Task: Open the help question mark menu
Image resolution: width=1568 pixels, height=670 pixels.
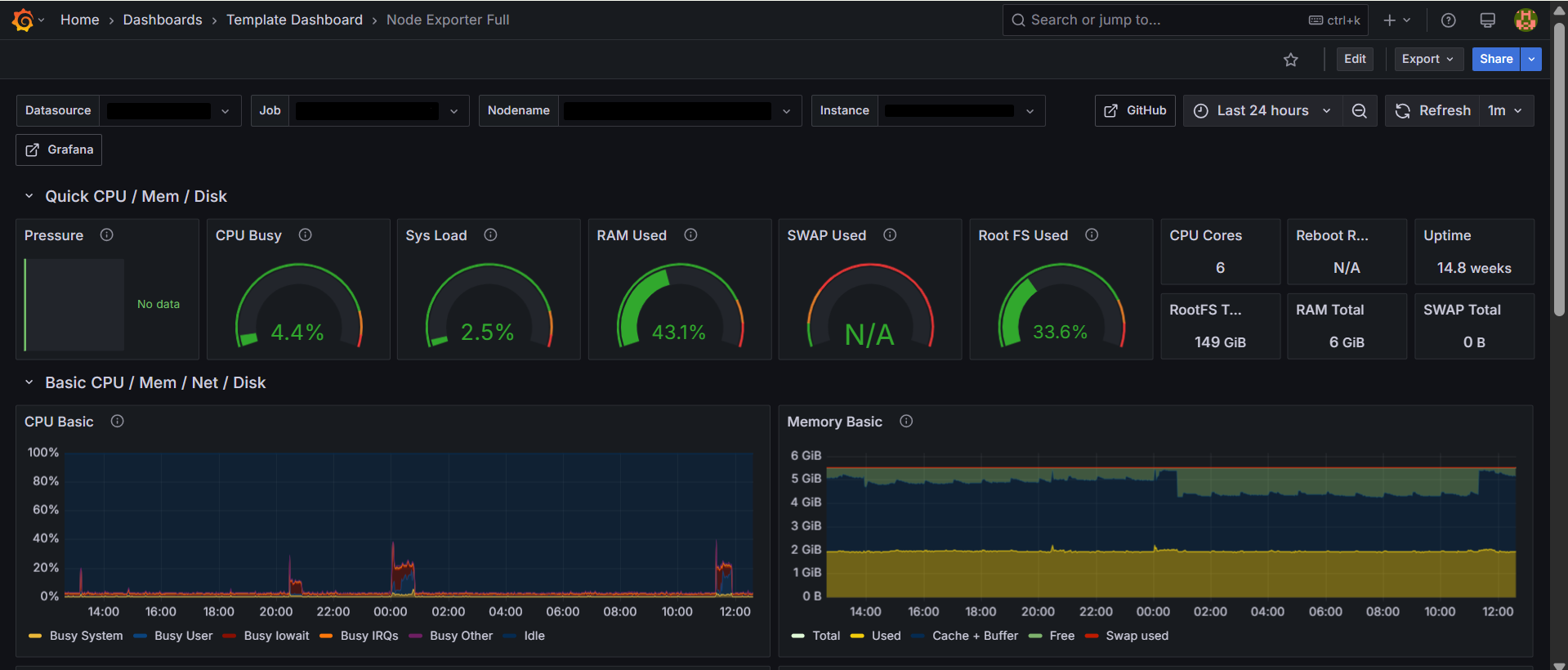Action: 1448,20
